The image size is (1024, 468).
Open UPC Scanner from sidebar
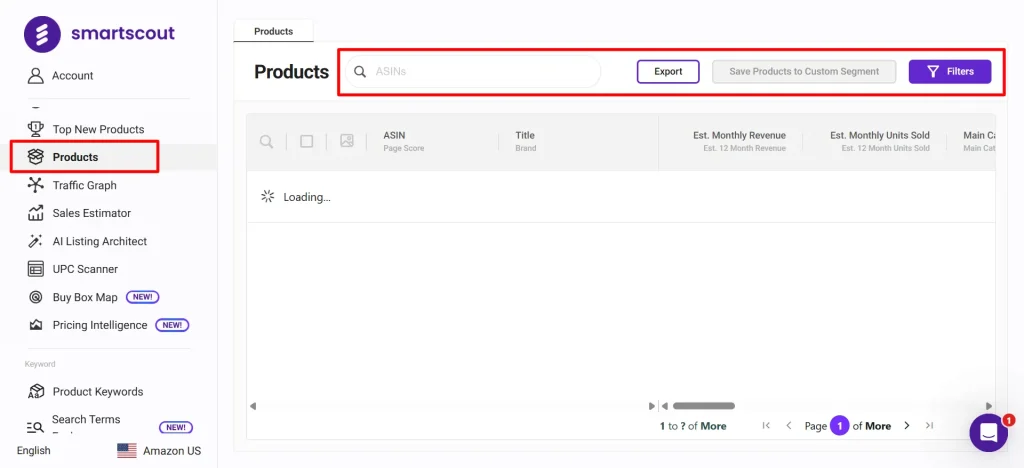[85, 270]
